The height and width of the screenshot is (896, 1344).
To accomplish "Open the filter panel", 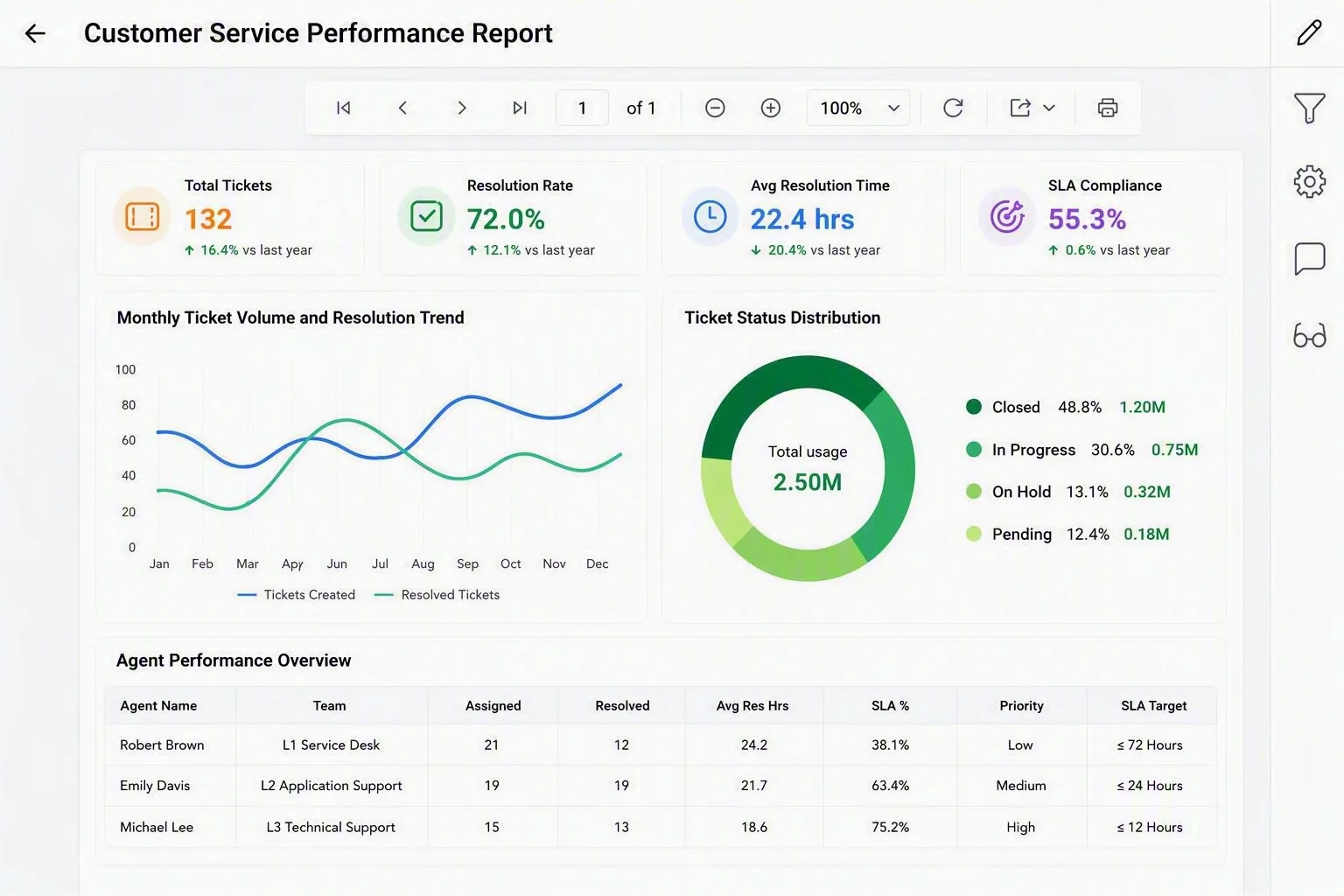I will coord(1309,108).
